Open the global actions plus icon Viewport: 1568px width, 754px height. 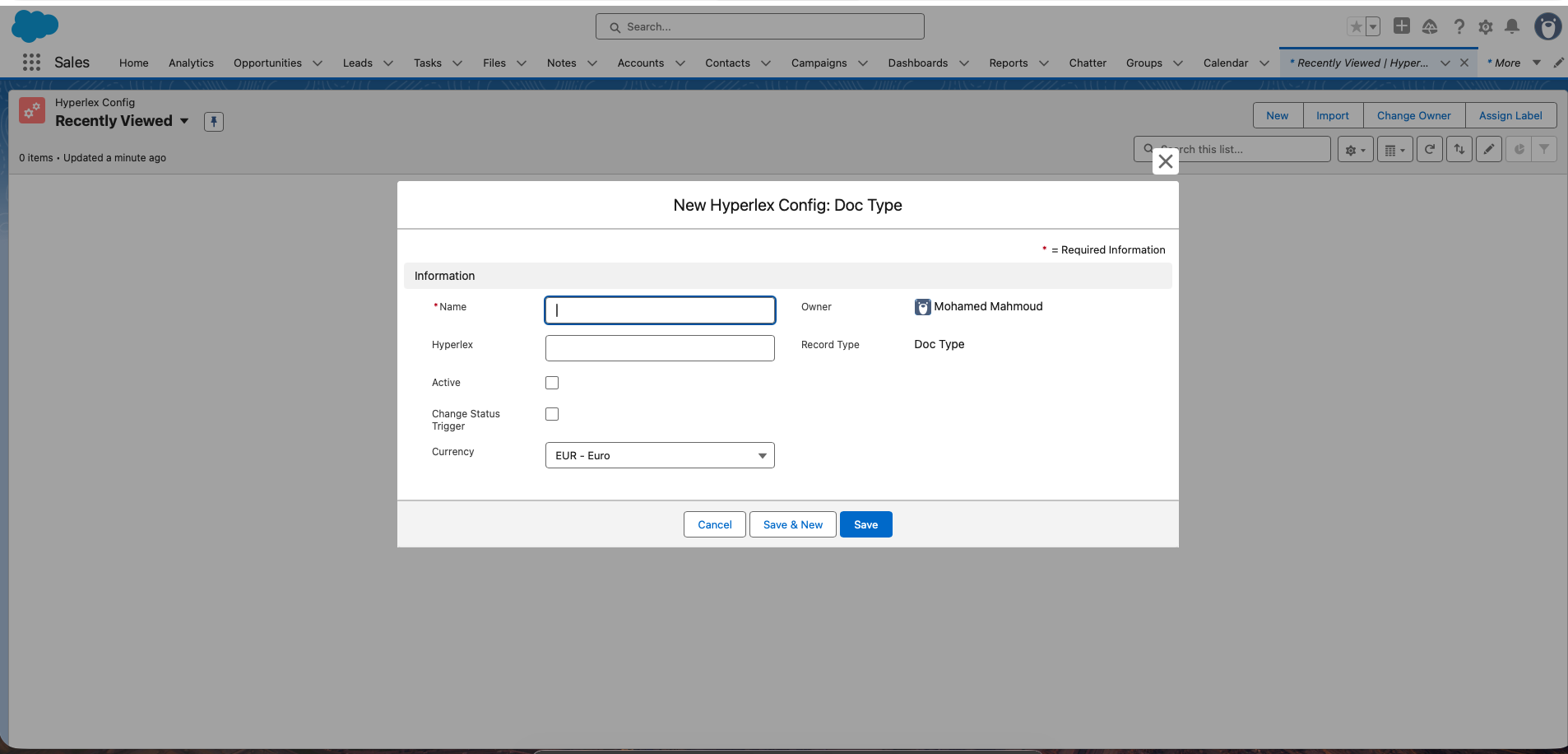pyautogui.click(x=1402, y=26)
